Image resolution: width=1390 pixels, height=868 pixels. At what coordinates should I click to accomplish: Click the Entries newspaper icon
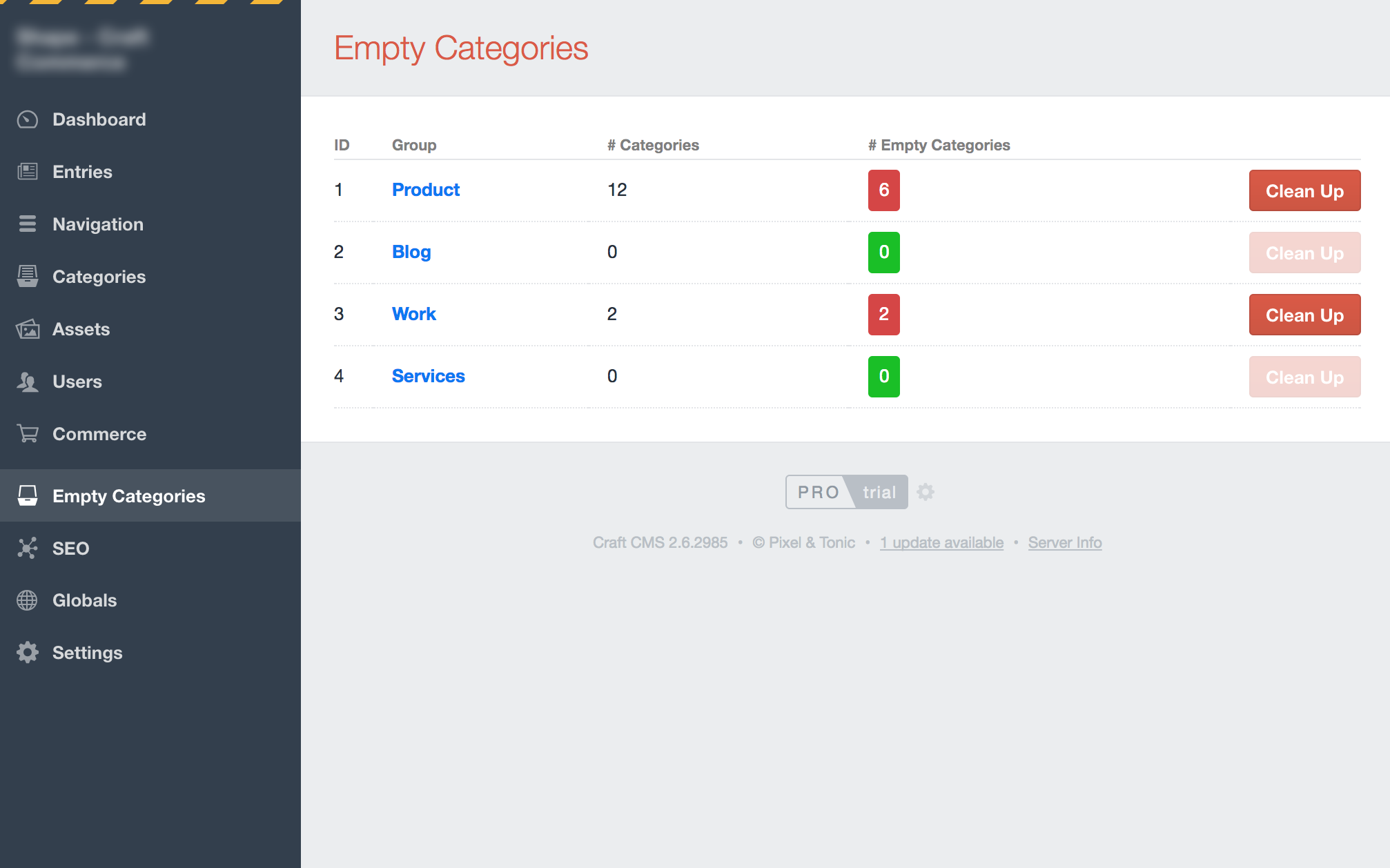pos(28,172)
